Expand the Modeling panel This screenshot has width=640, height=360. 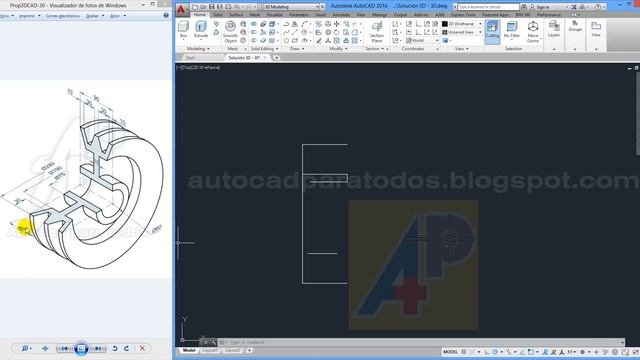pos(198,49)
